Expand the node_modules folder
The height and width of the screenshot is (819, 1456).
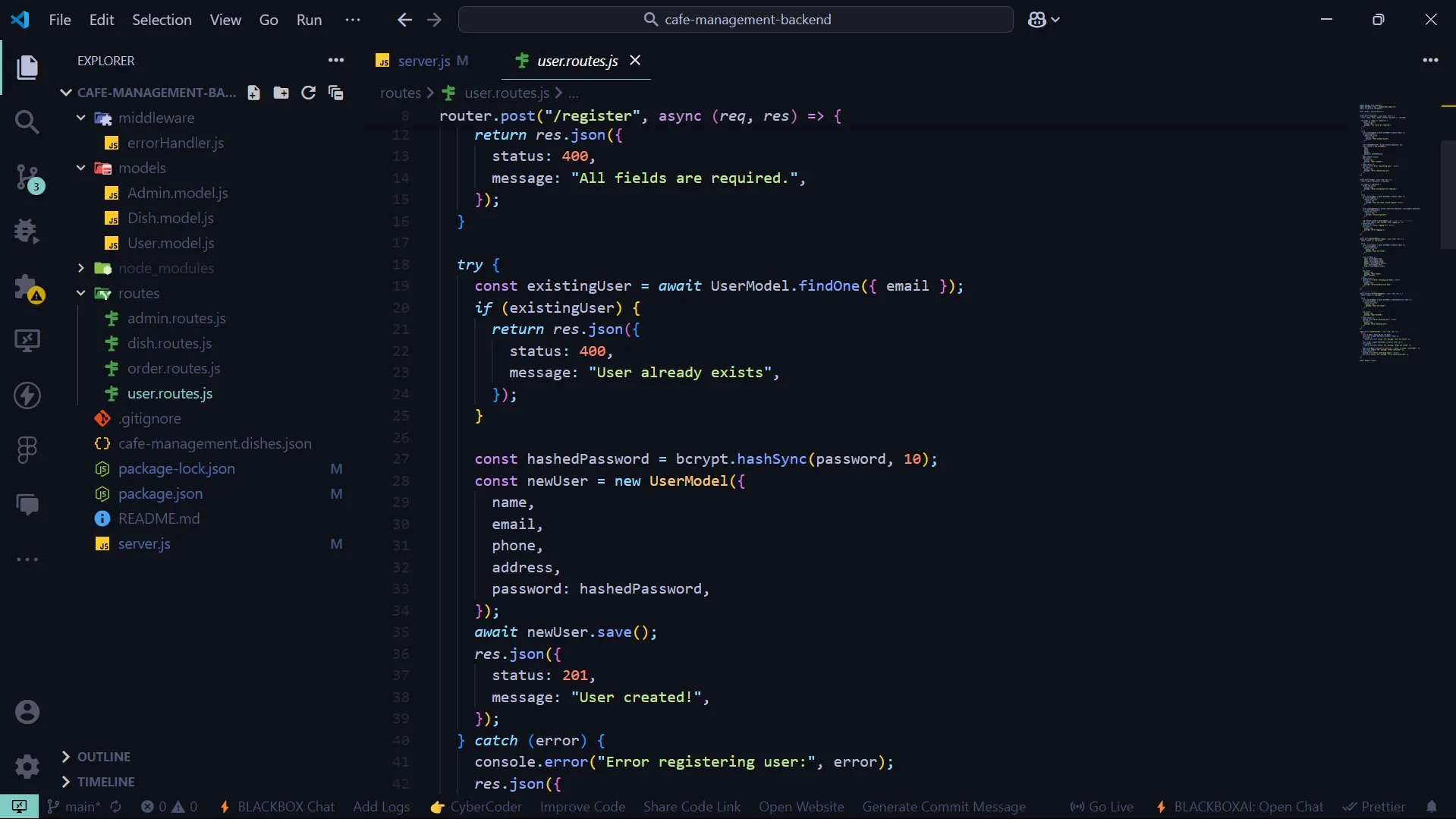81,268
